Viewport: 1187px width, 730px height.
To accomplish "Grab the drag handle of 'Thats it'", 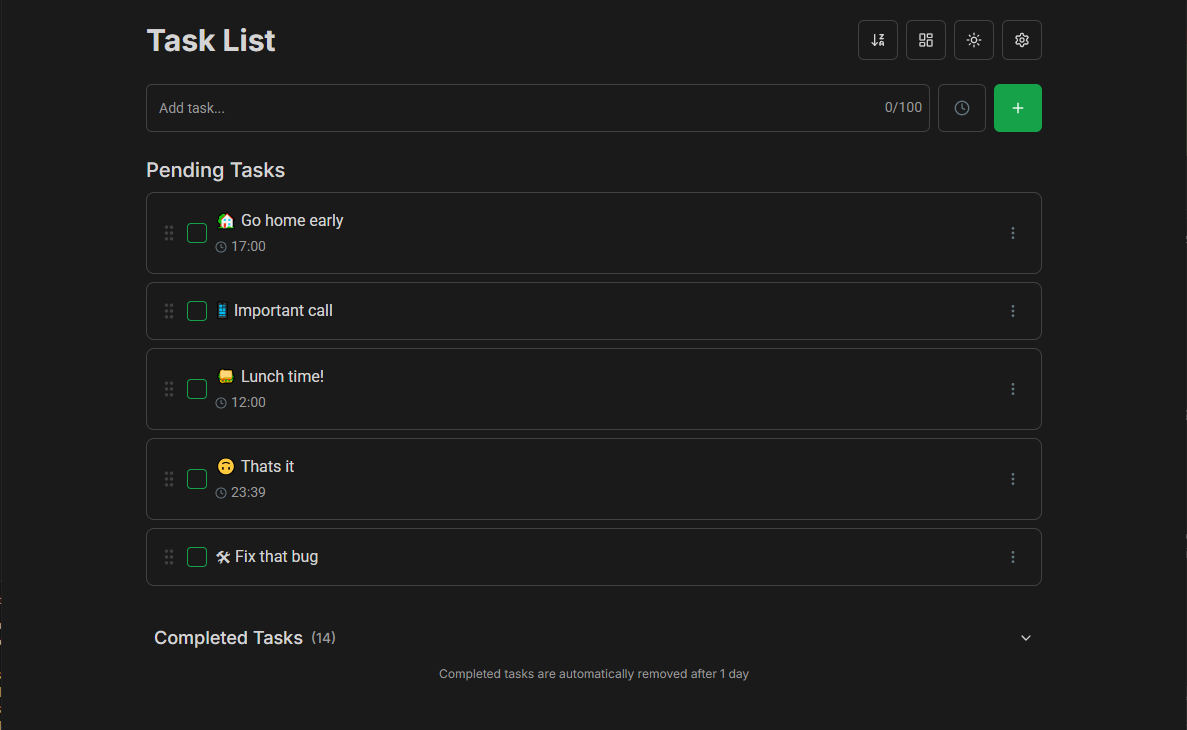I will tap(168, 479).
